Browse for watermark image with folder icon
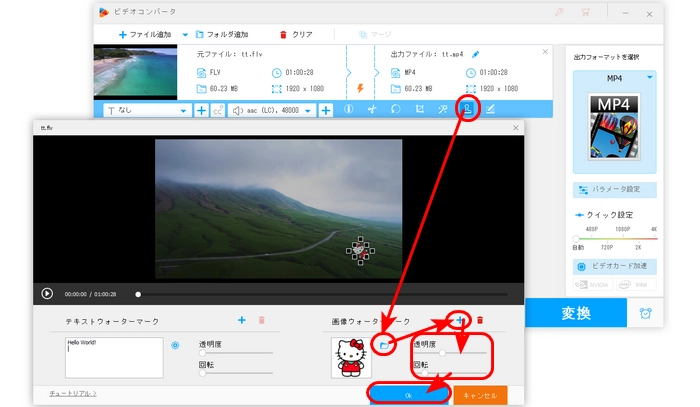 384,345
